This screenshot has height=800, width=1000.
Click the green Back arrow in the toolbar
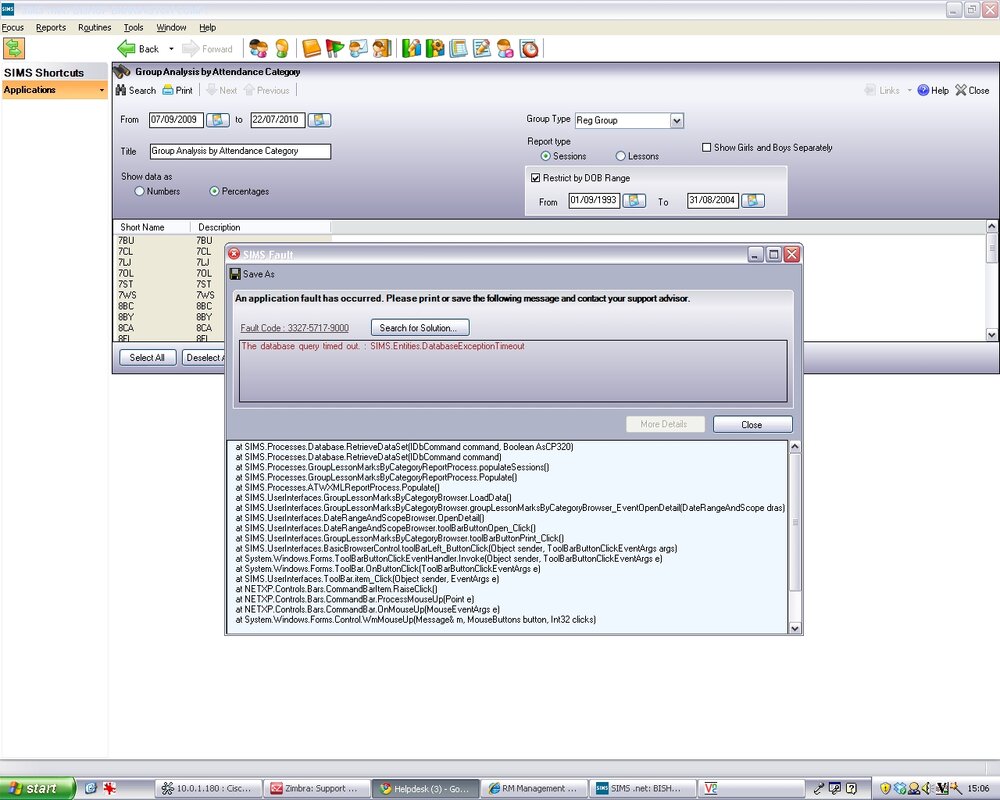[x=126, y=48]
